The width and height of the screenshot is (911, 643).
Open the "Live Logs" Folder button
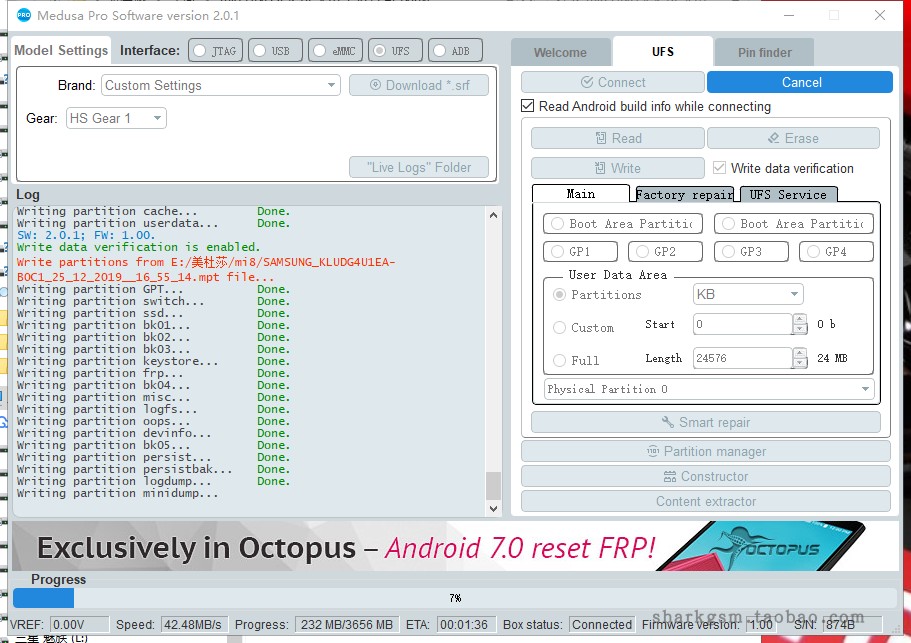[419, 167]
